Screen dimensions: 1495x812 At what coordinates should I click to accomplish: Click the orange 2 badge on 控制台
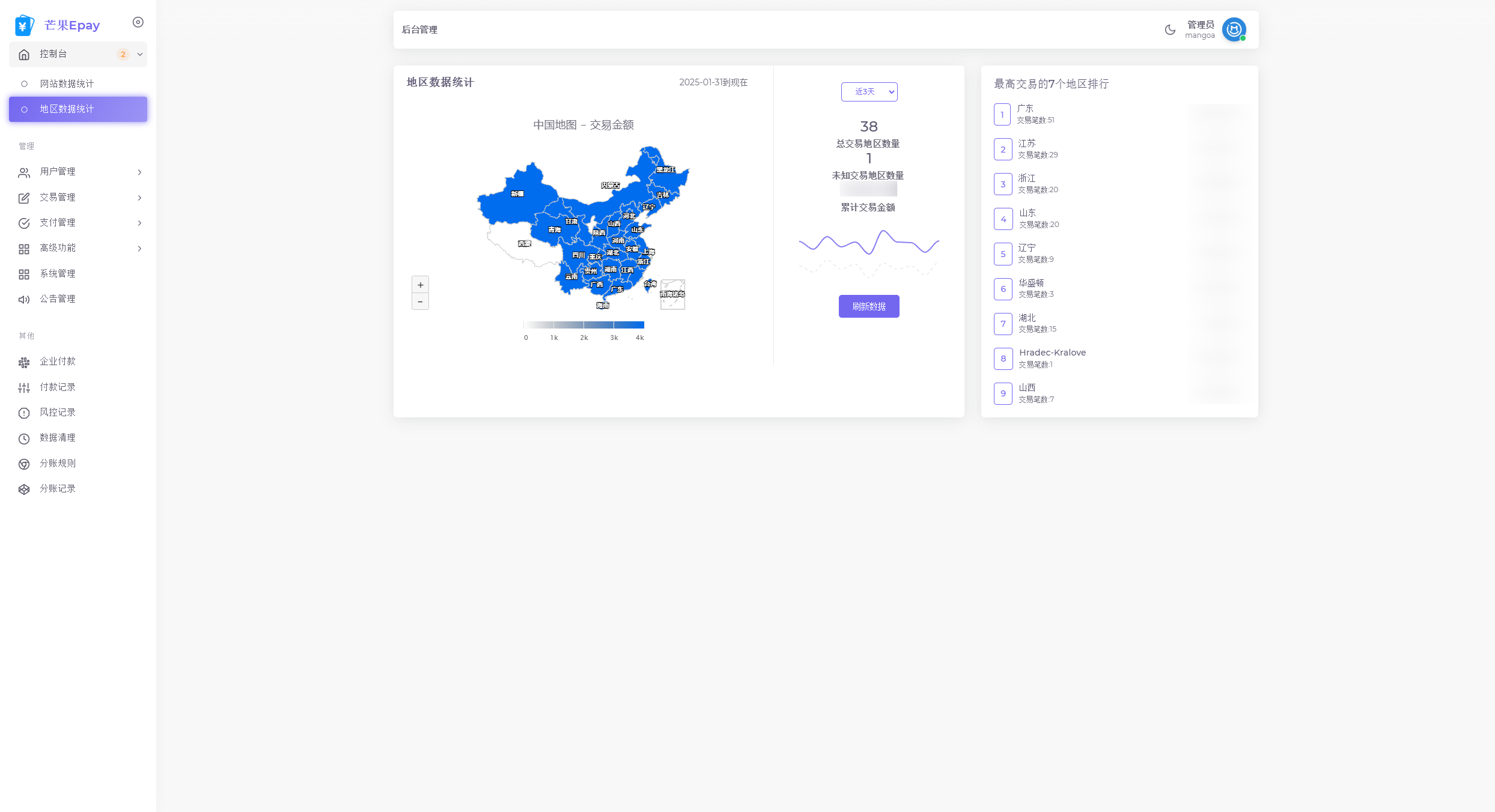[123, 54]
